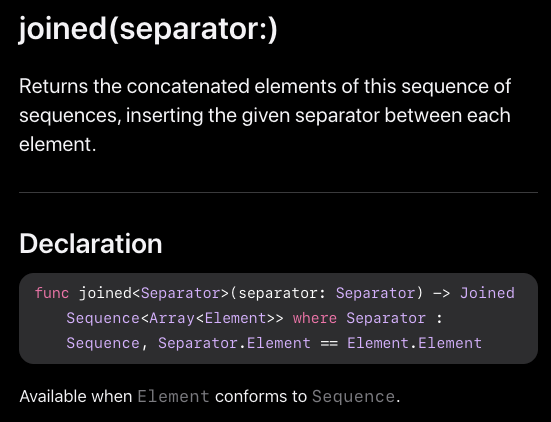Open the "Array" type link
The image size is (551, 422).
point(172,318)
